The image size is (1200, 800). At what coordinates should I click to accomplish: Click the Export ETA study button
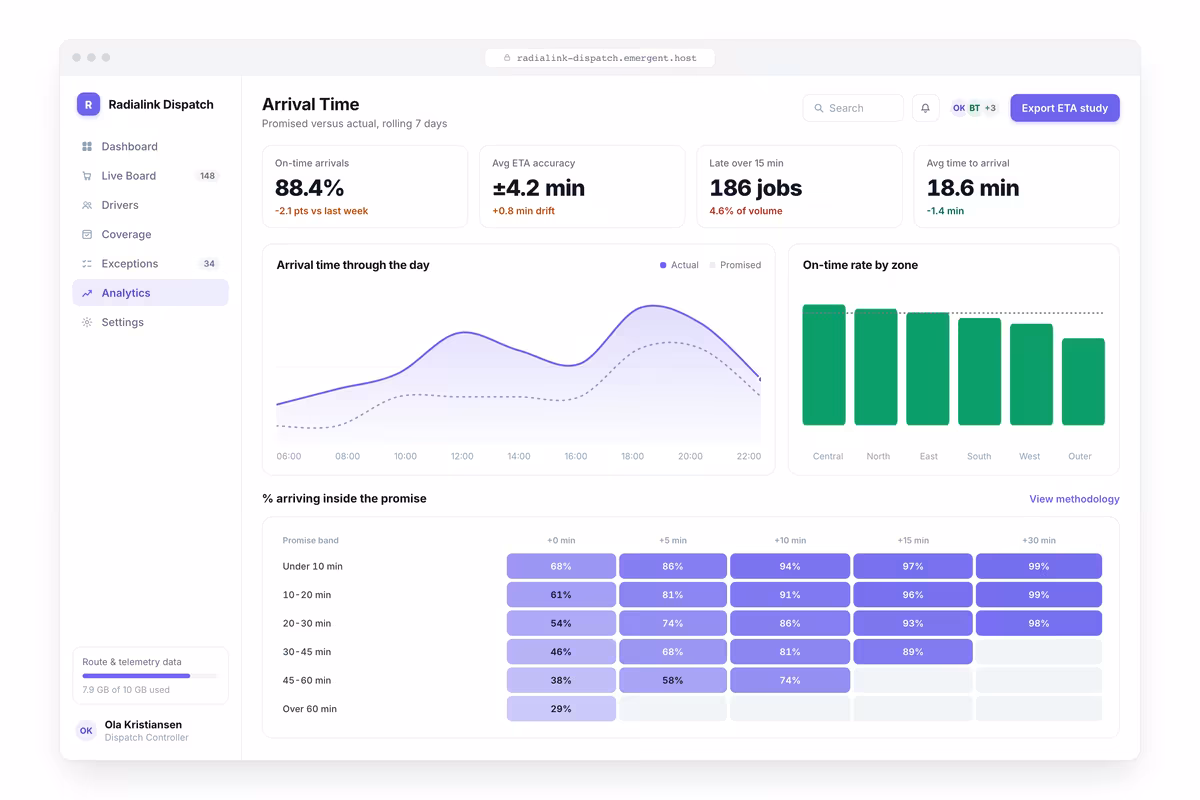point(1065,108)
